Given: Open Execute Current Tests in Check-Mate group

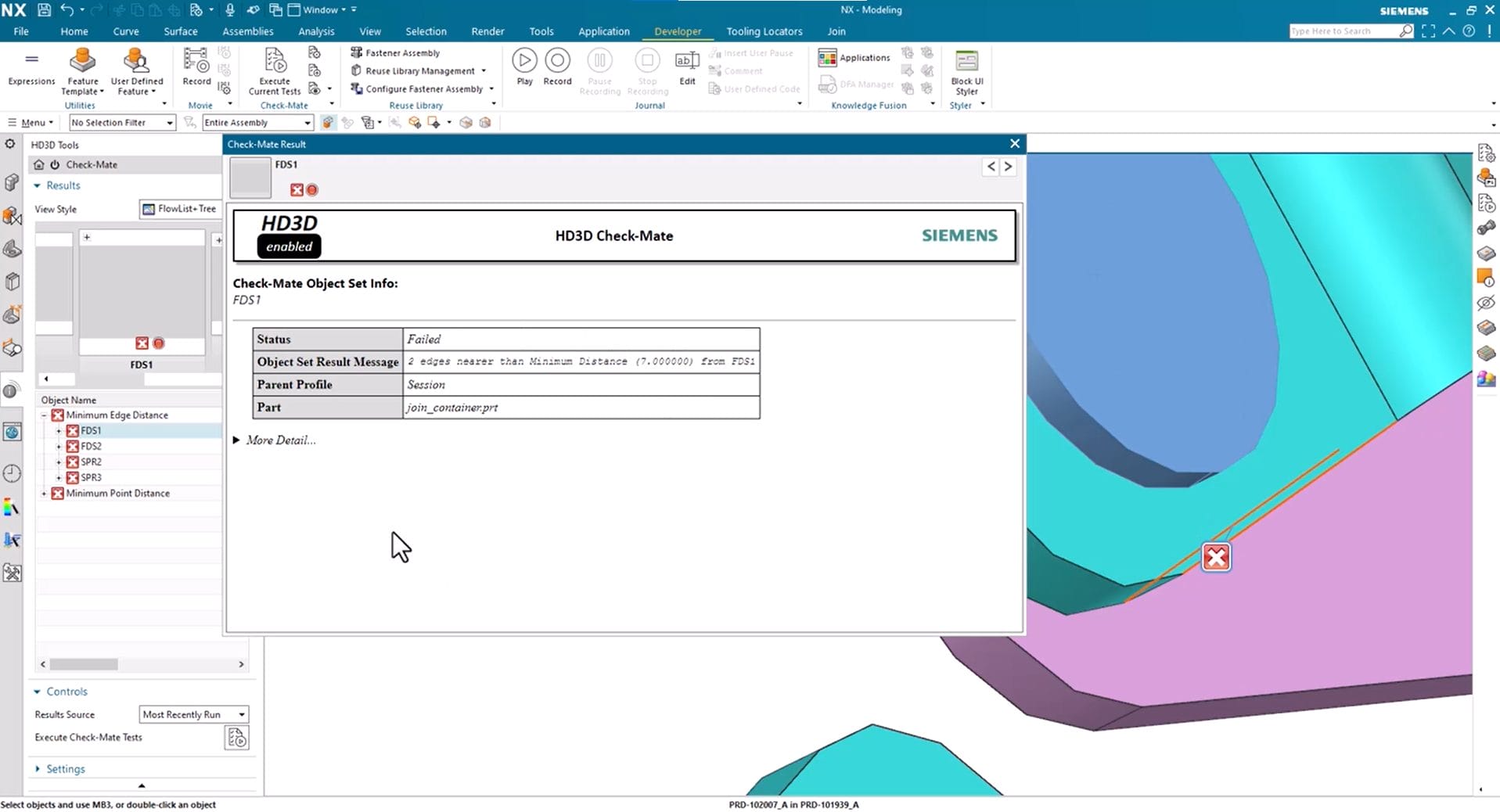Looking at the screenshot, I should pos(275,64).
